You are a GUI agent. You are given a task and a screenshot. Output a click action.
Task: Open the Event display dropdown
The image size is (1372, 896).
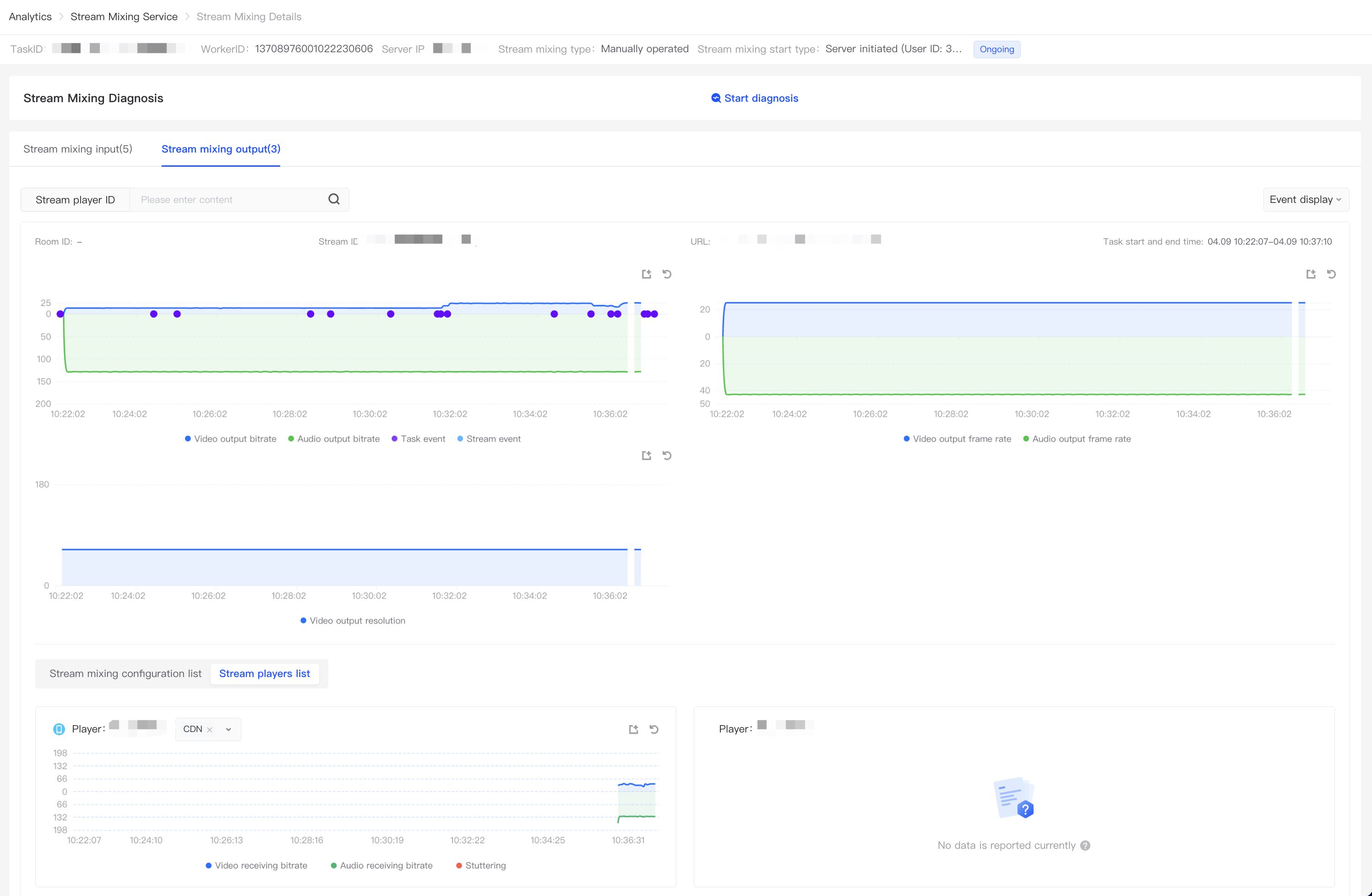click(1305, 200)
